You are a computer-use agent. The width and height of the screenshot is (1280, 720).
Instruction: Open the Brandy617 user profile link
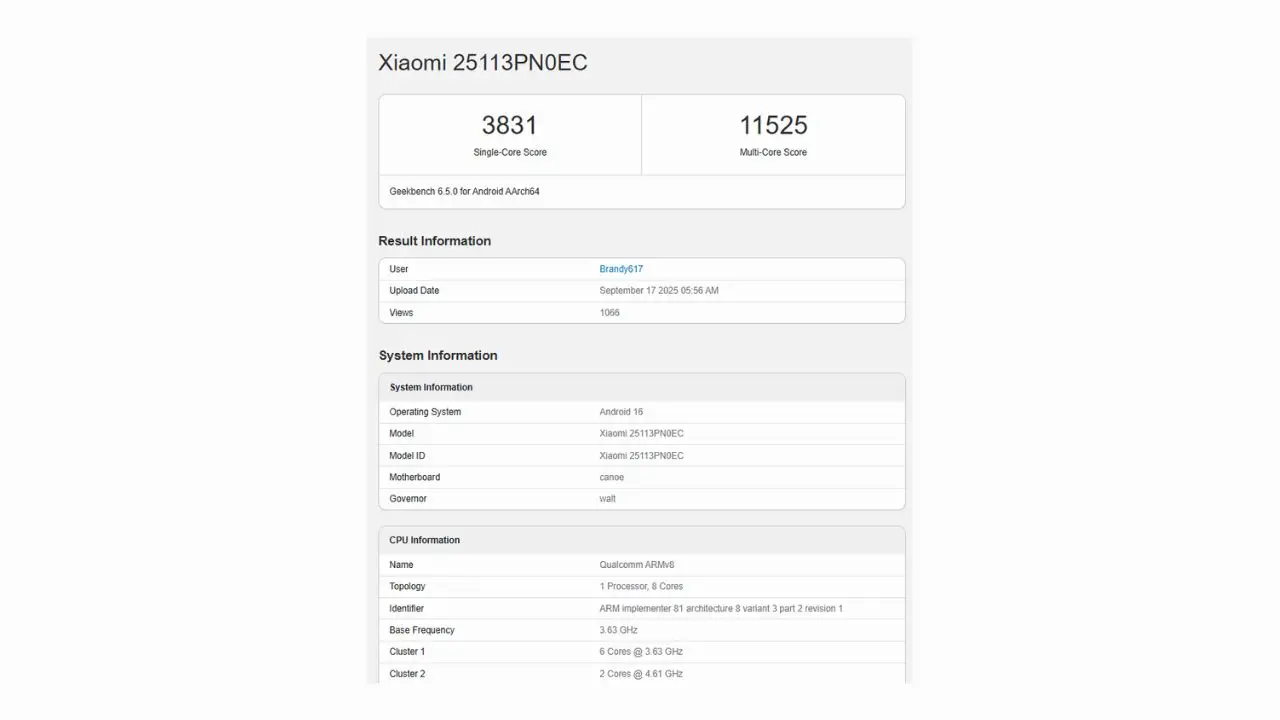[621, 269]
